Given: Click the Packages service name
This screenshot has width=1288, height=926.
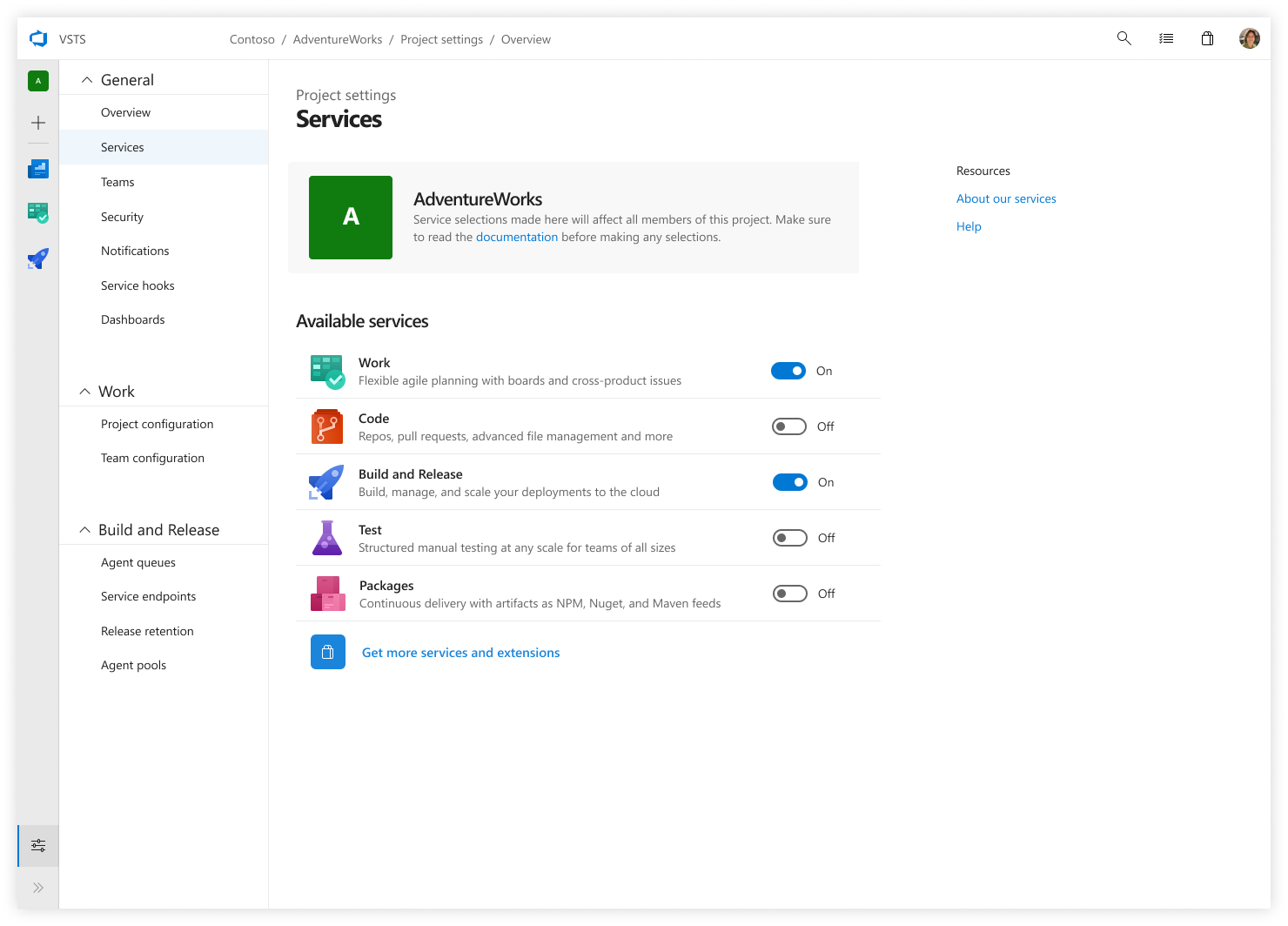Looking at the screenshot, I should click(386, 586).
